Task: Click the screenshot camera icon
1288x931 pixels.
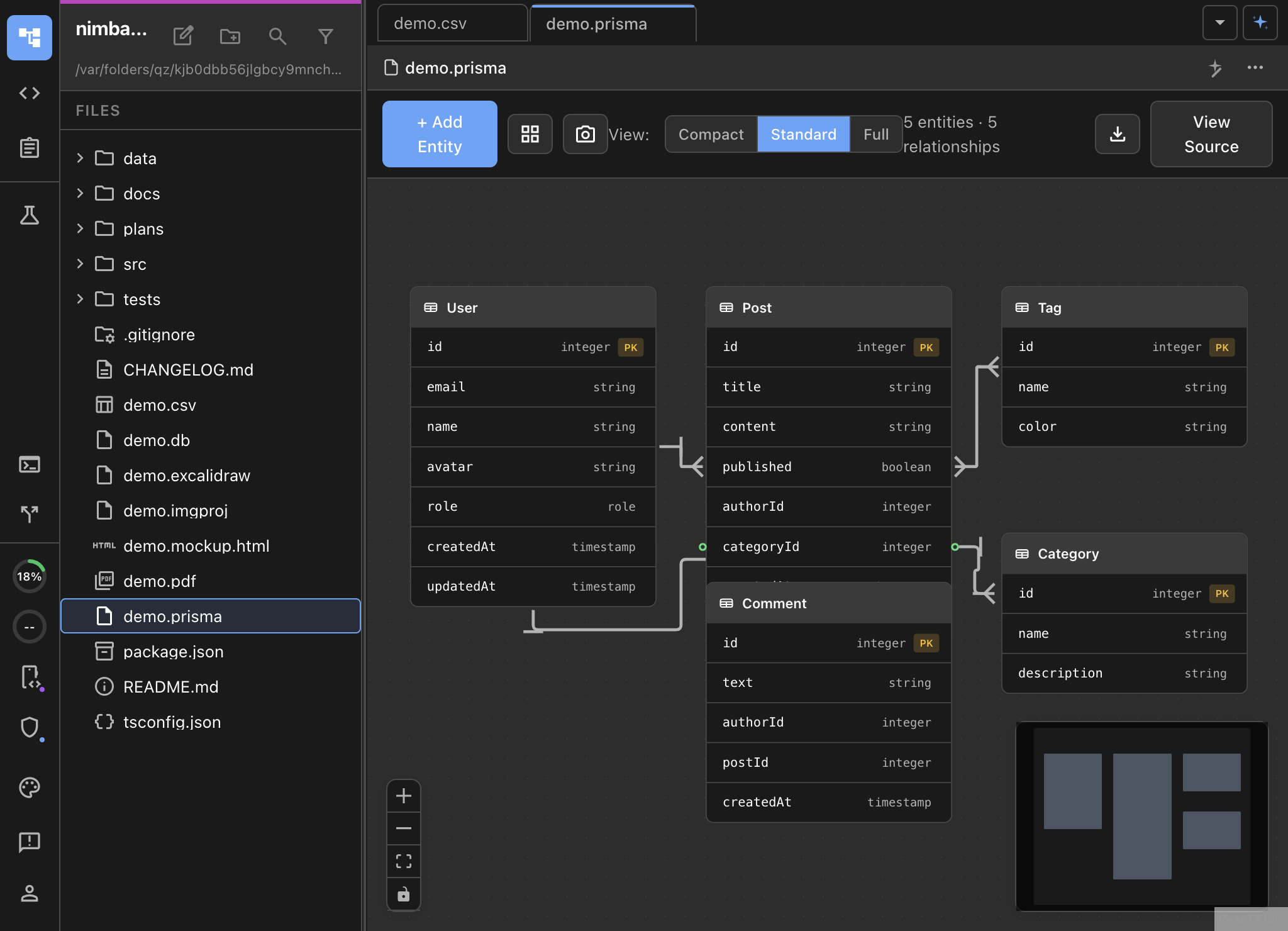Action: [585, 134]
